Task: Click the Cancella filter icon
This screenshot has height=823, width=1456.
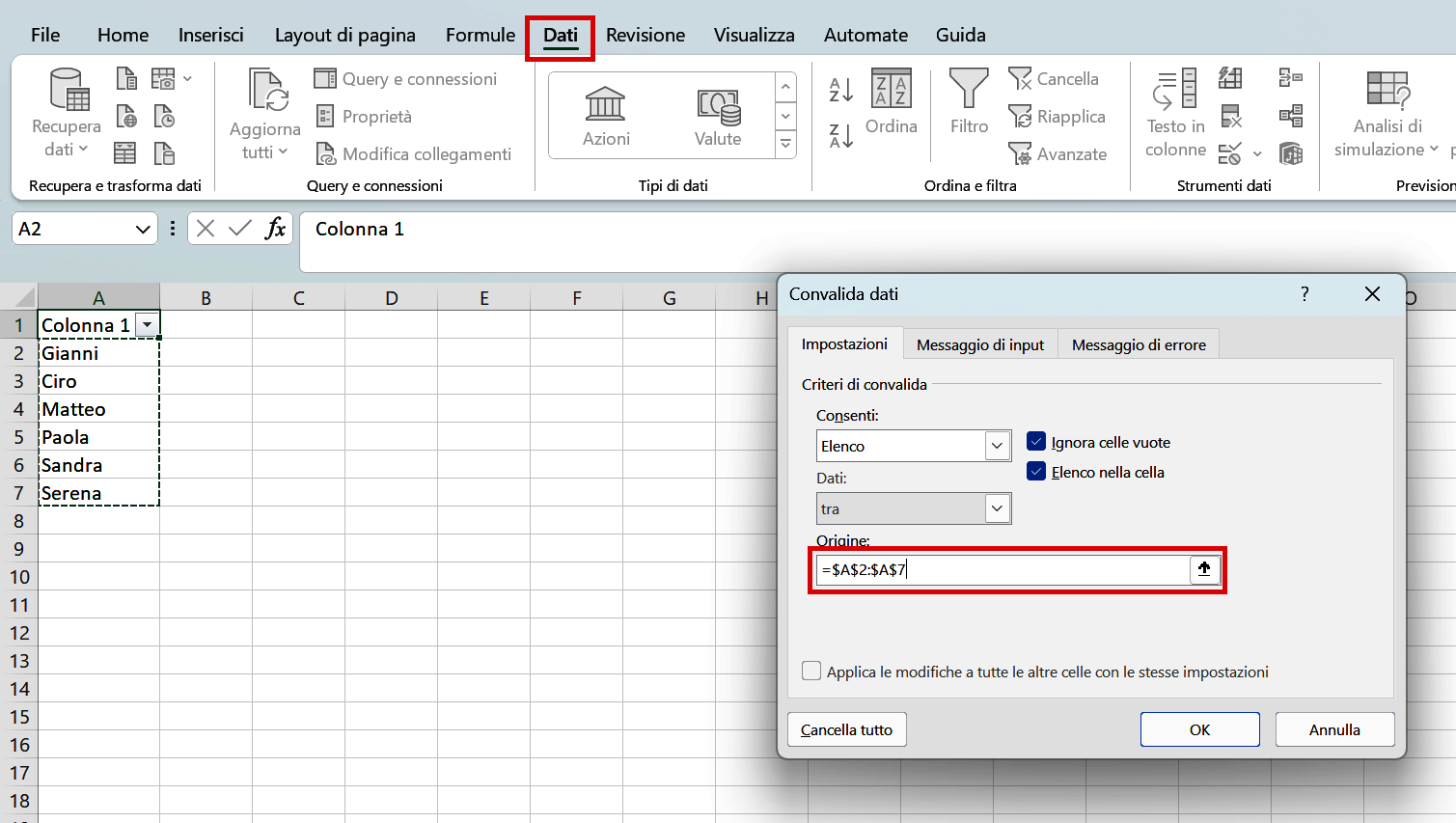Action: tap(1018, 78)
